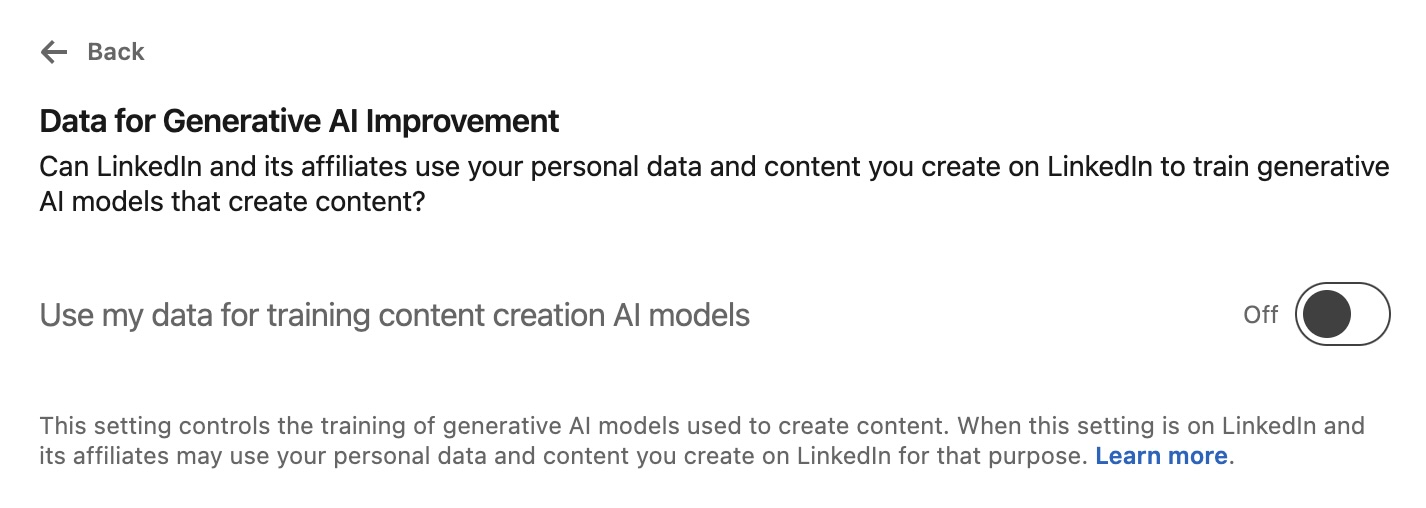Viewport: 1426px width, 508px height.
Task: Click the "Off" status label
Action: click(1260, 315)
